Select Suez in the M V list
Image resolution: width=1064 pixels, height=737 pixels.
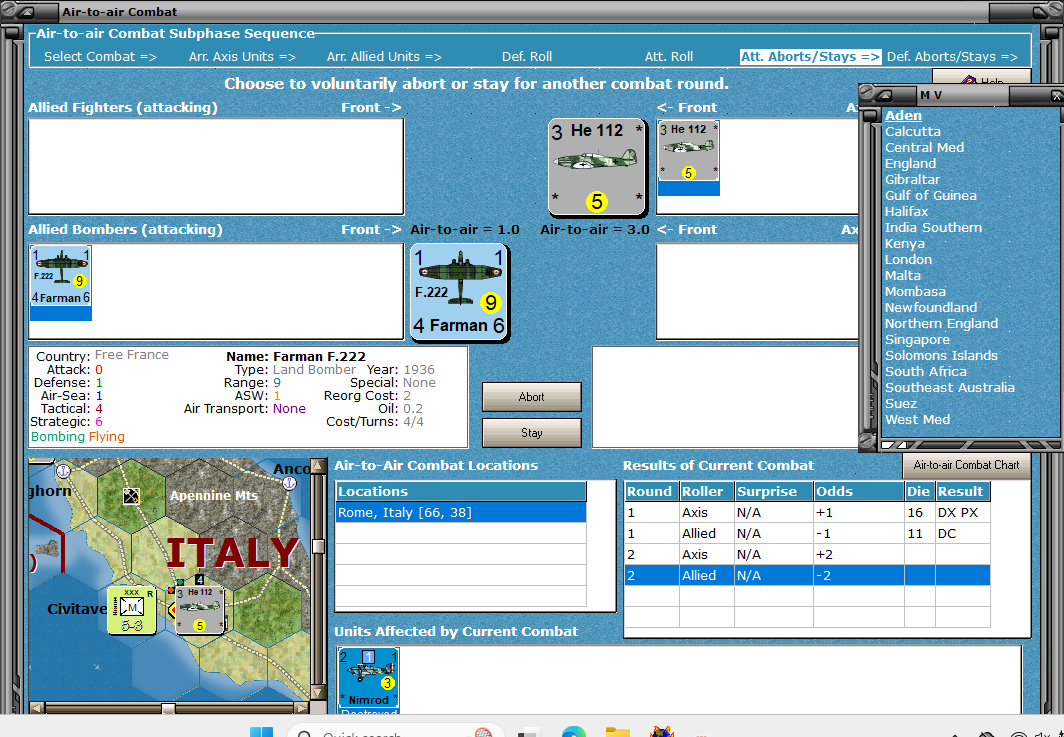click(900, 404)
